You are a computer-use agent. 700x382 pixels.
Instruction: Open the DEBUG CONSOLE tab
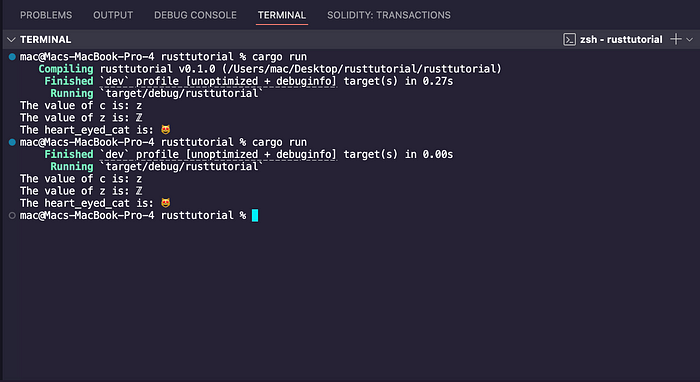coord(196,15)
